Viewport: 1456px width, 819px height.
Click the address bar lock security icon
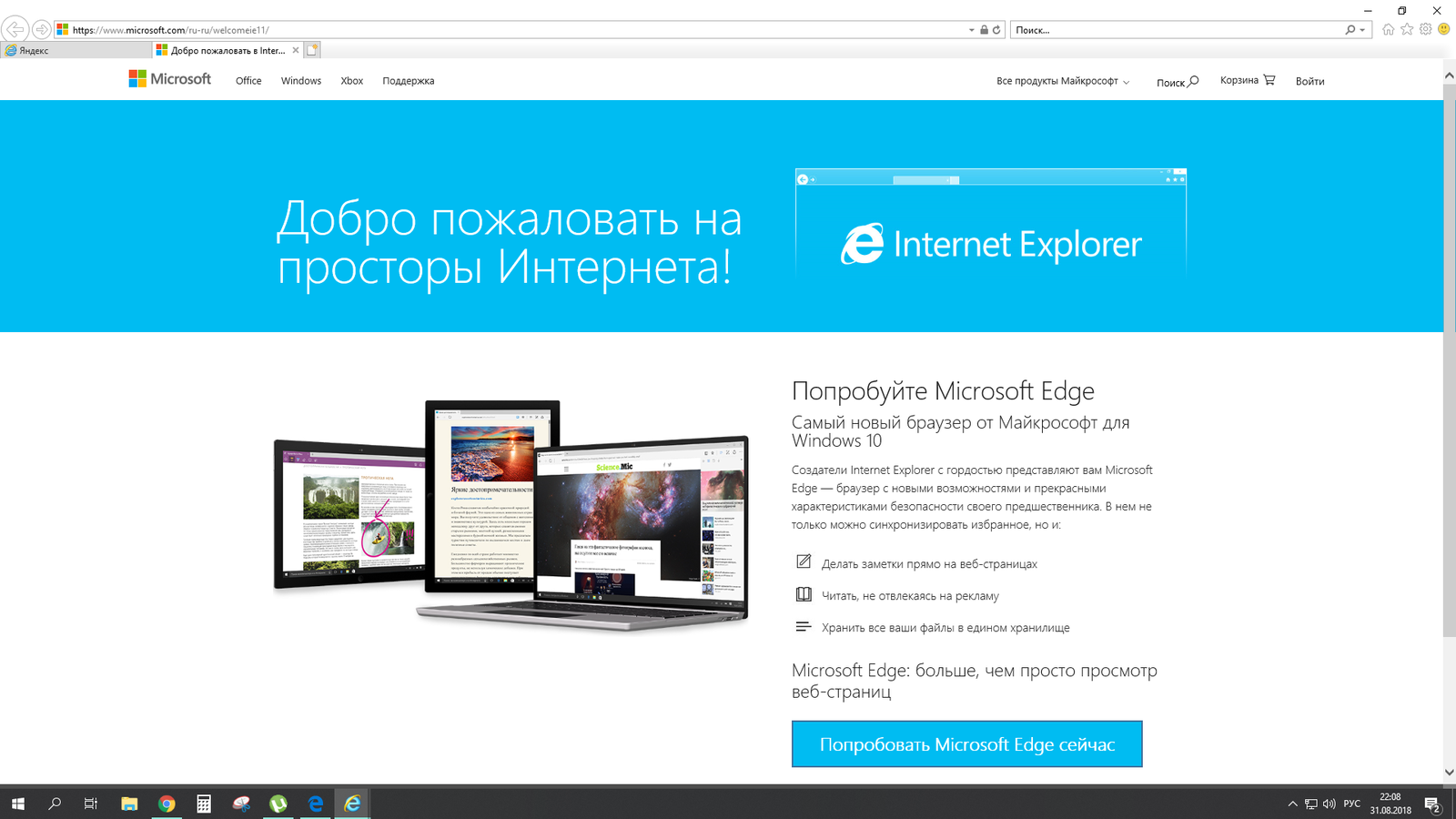point(984,30)
